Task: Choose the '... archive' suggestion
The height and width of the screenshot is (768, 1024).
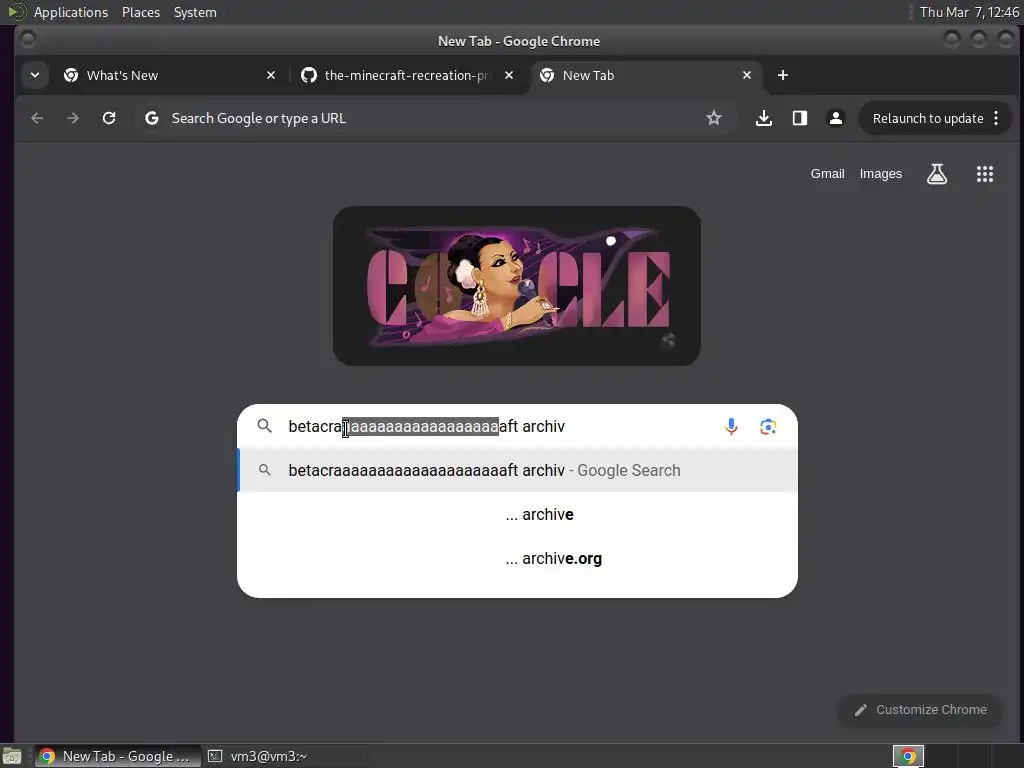Action: coord(517,515)
